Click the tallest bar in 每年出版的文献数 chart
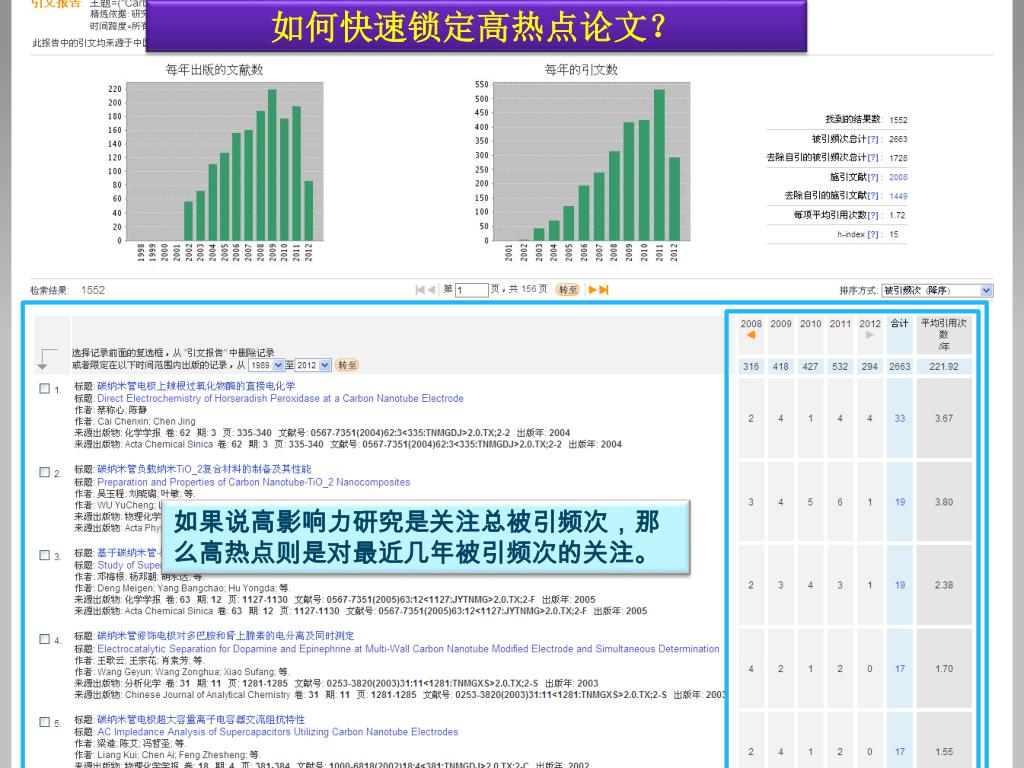The width and height of the screenshot is (1024, 768). [x=272, y=165]
